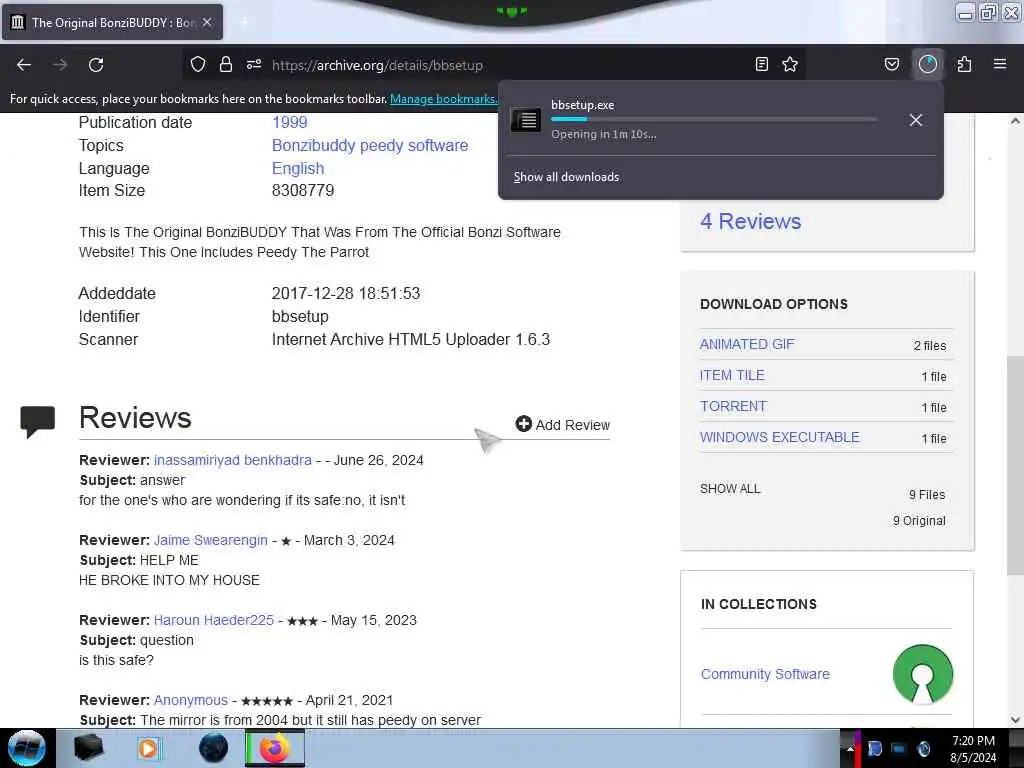The image size is (1024, 768).
Task: Open site permissions icon in address bar
Action: click(x=254, y=64)
